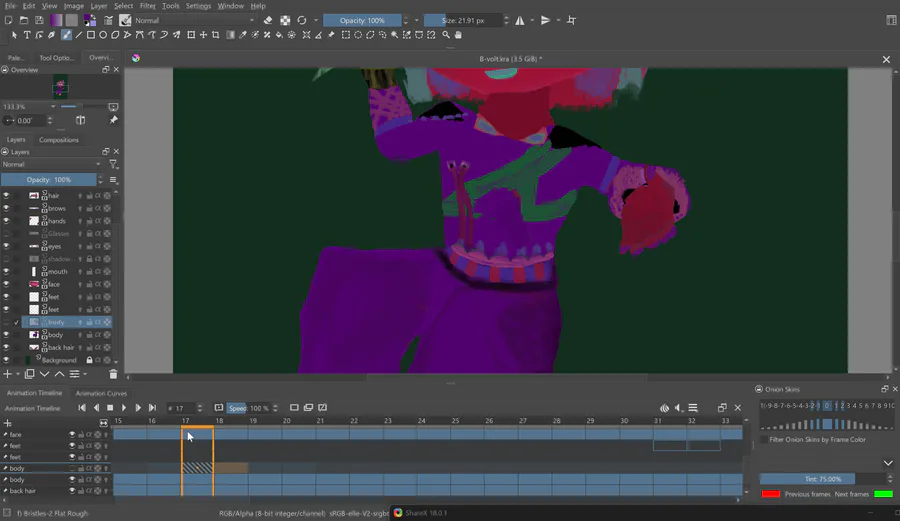Select the Fill bucket tool
Viewport: 900px width, 521px height.
[x=280, y=35]
